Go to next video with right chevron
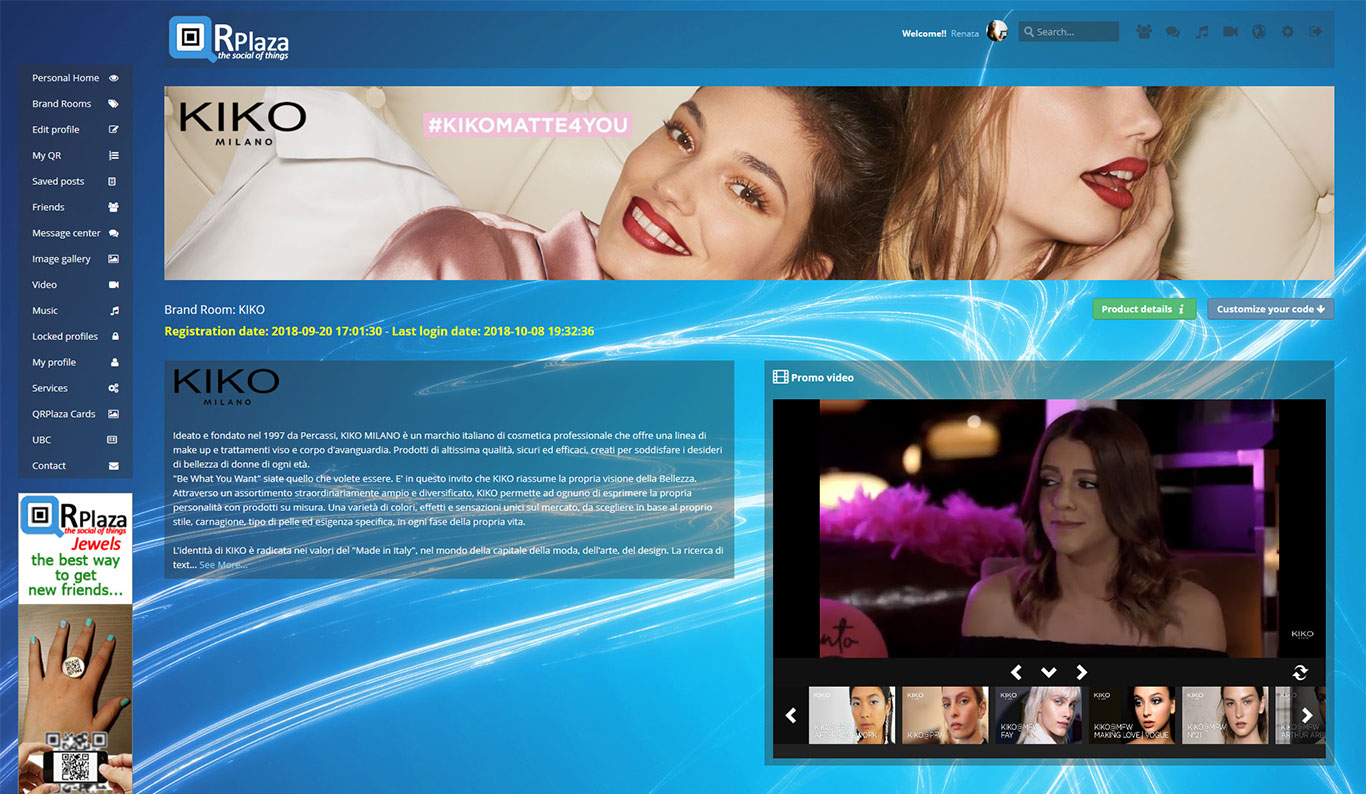The image size is (1366, 794). [1081, 673]
